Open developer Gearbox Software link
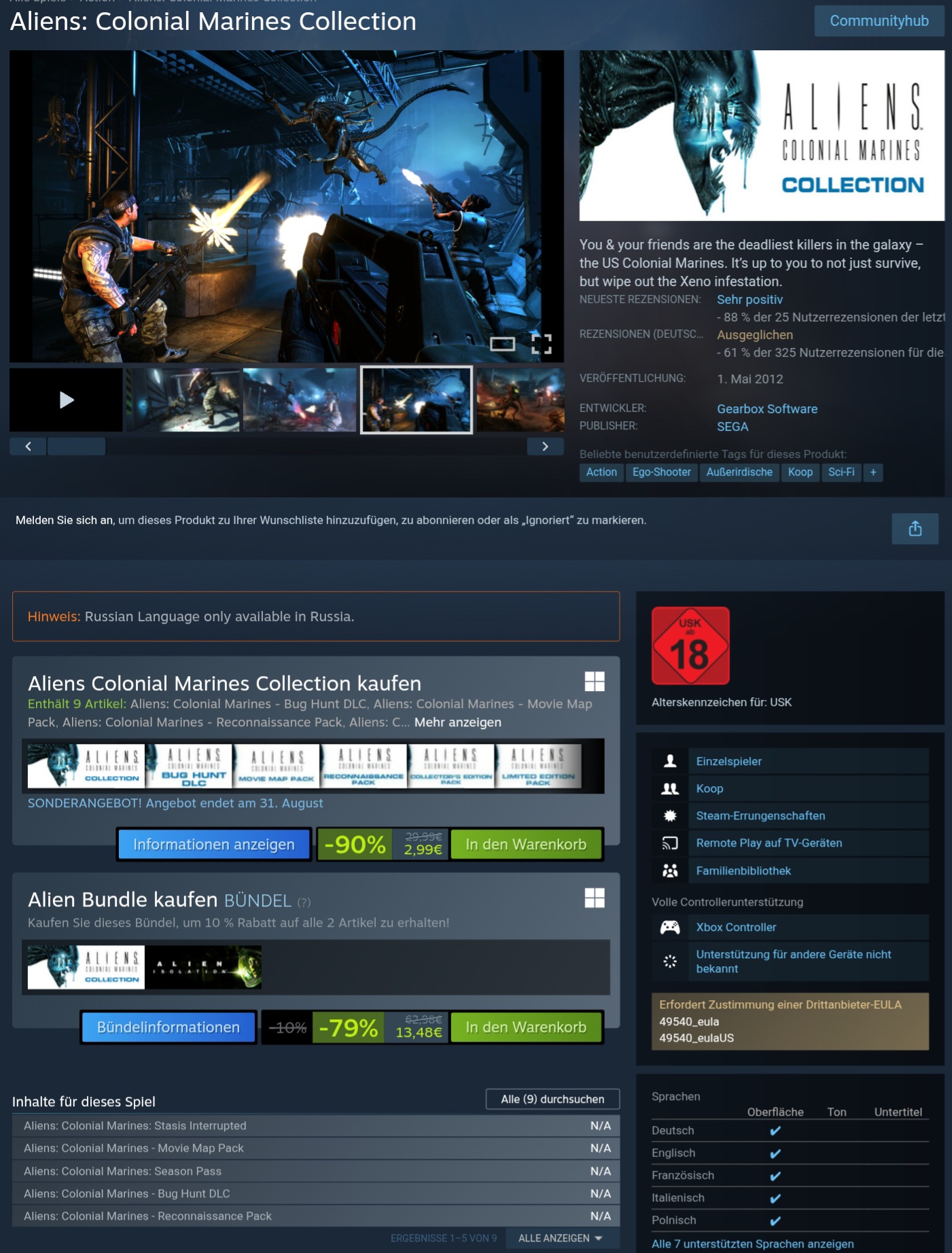The width and height of the screenshot is (952, 1253). (x=767, y=409)
